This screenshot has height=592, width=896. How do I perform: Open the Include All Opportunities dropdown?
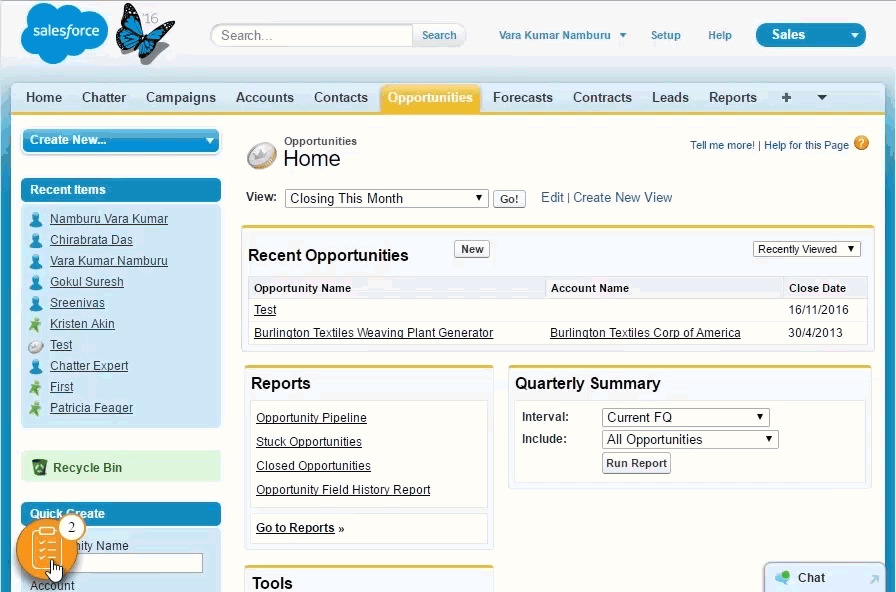(690, 439)
